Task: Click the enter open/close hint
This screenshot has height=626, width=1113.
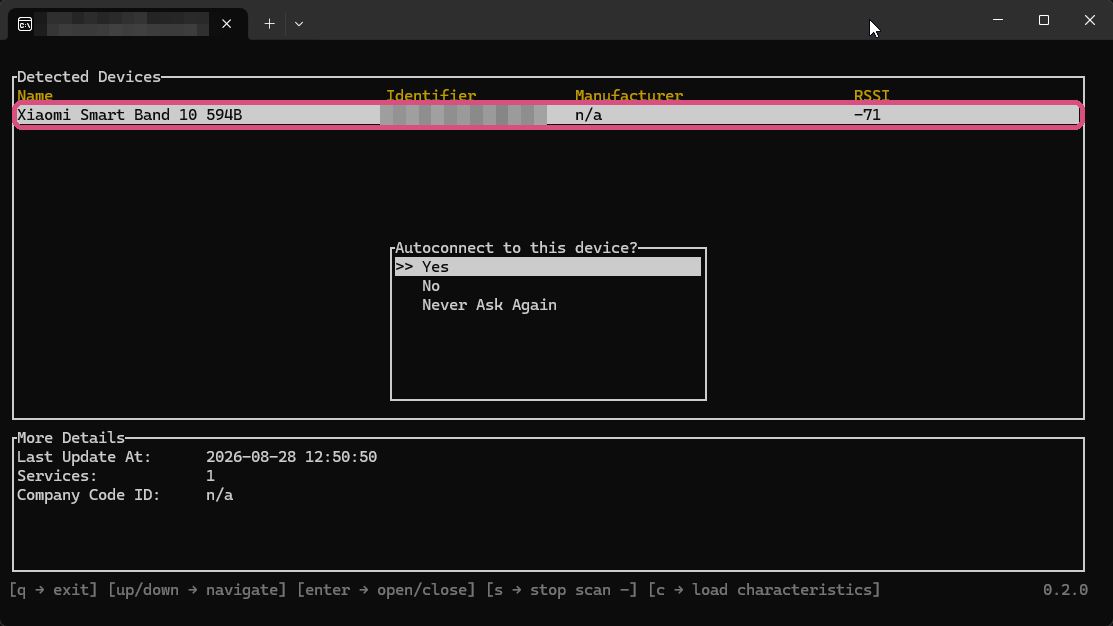Action: [x=386, y=591]
